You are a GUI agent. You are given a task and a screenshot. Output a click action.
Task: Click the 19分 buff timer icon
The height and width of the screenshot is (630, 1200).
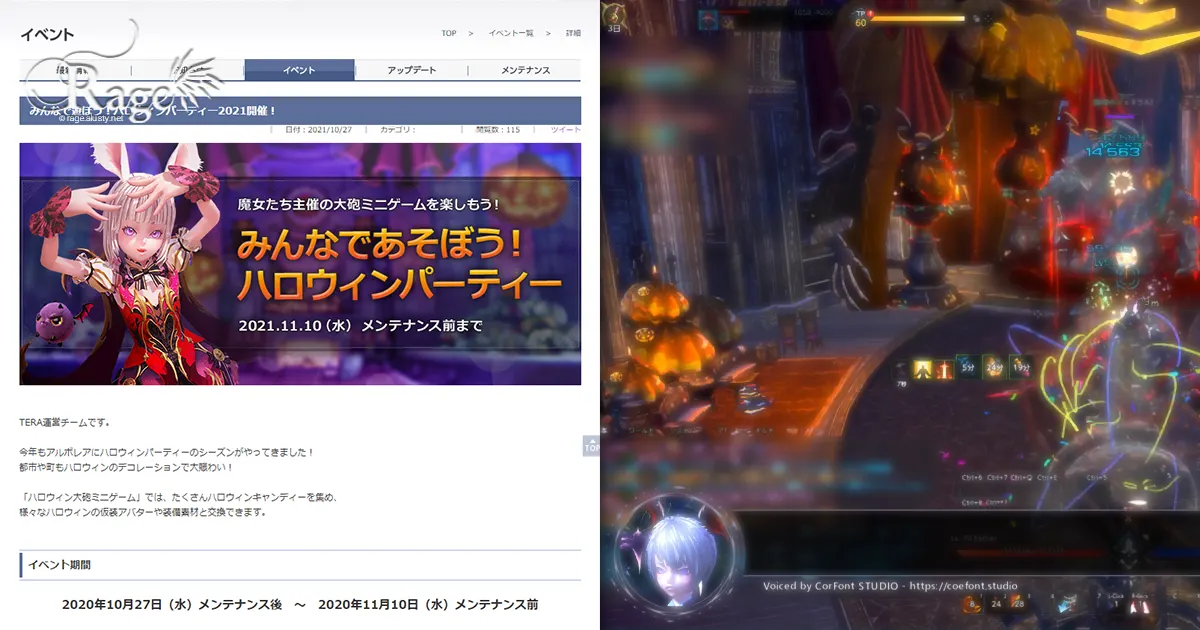click(x=1021, y=367)
